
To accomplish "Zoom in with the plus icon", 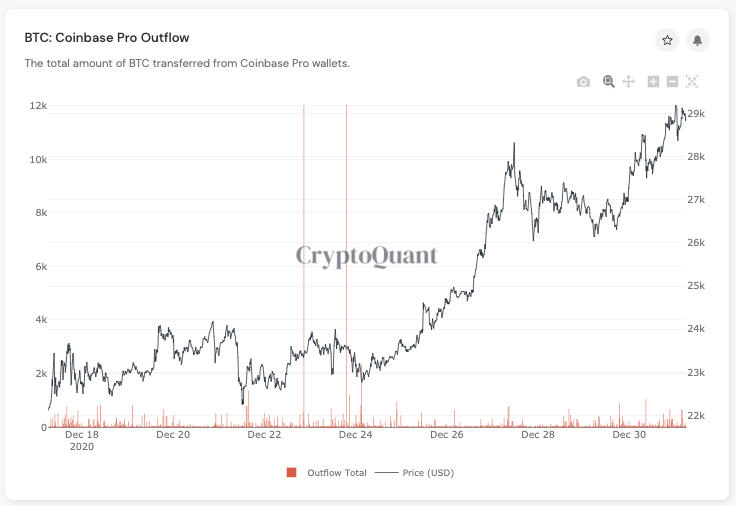I will (x=654, y=82).
